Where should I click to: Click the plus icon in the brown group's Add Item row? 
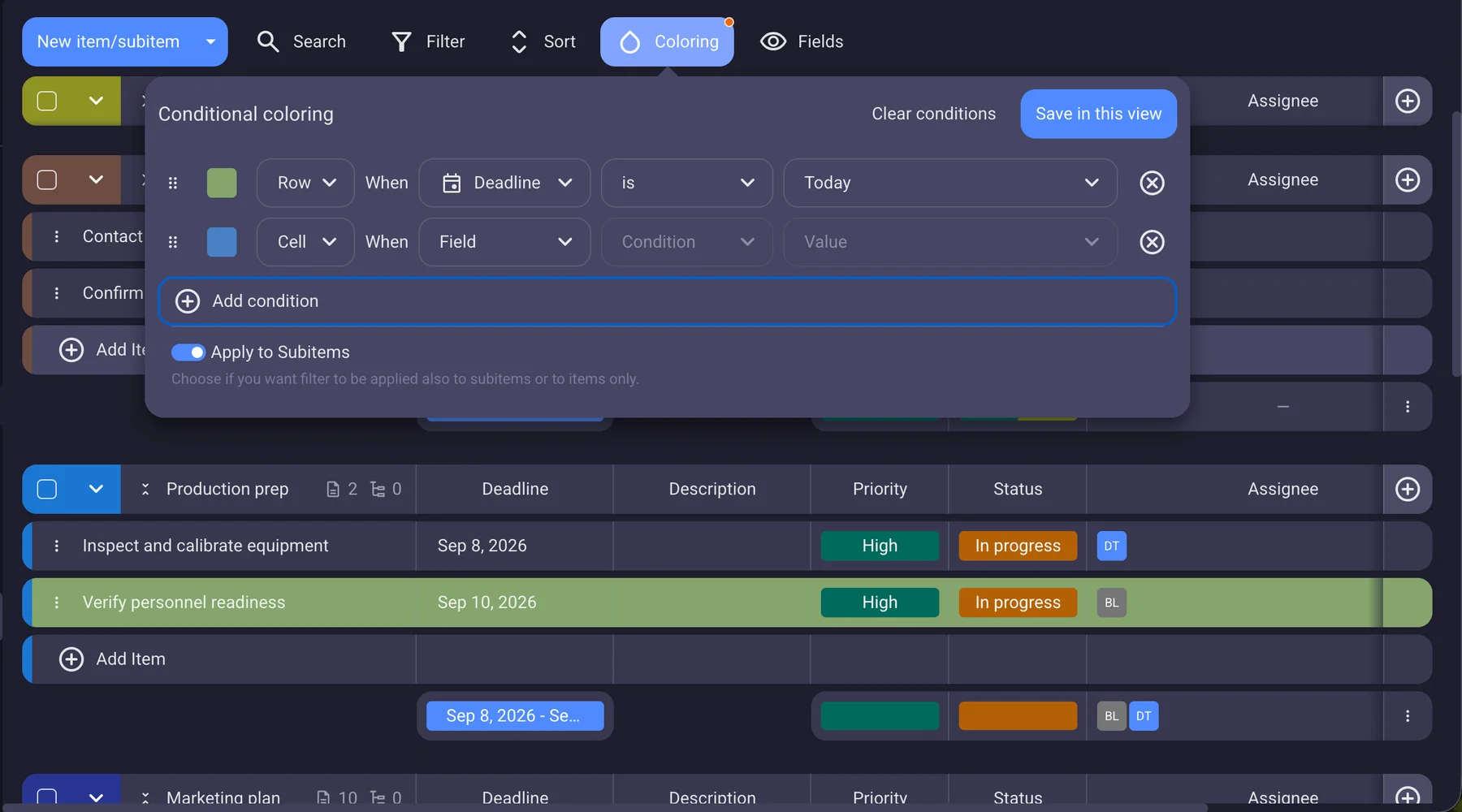pyautogui.click(x=71, y=350)
